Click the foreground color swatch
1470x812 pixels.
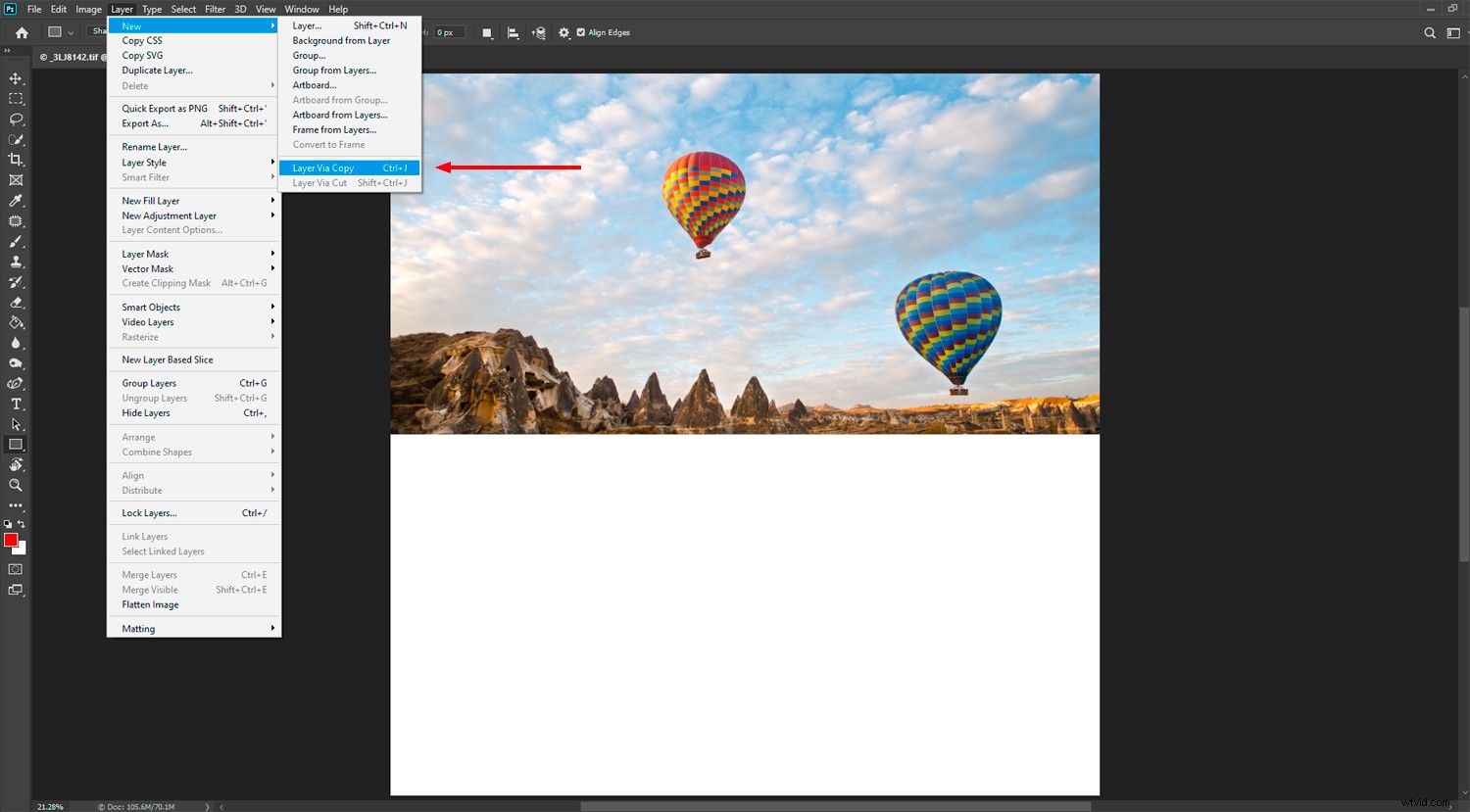pos(12,540)
